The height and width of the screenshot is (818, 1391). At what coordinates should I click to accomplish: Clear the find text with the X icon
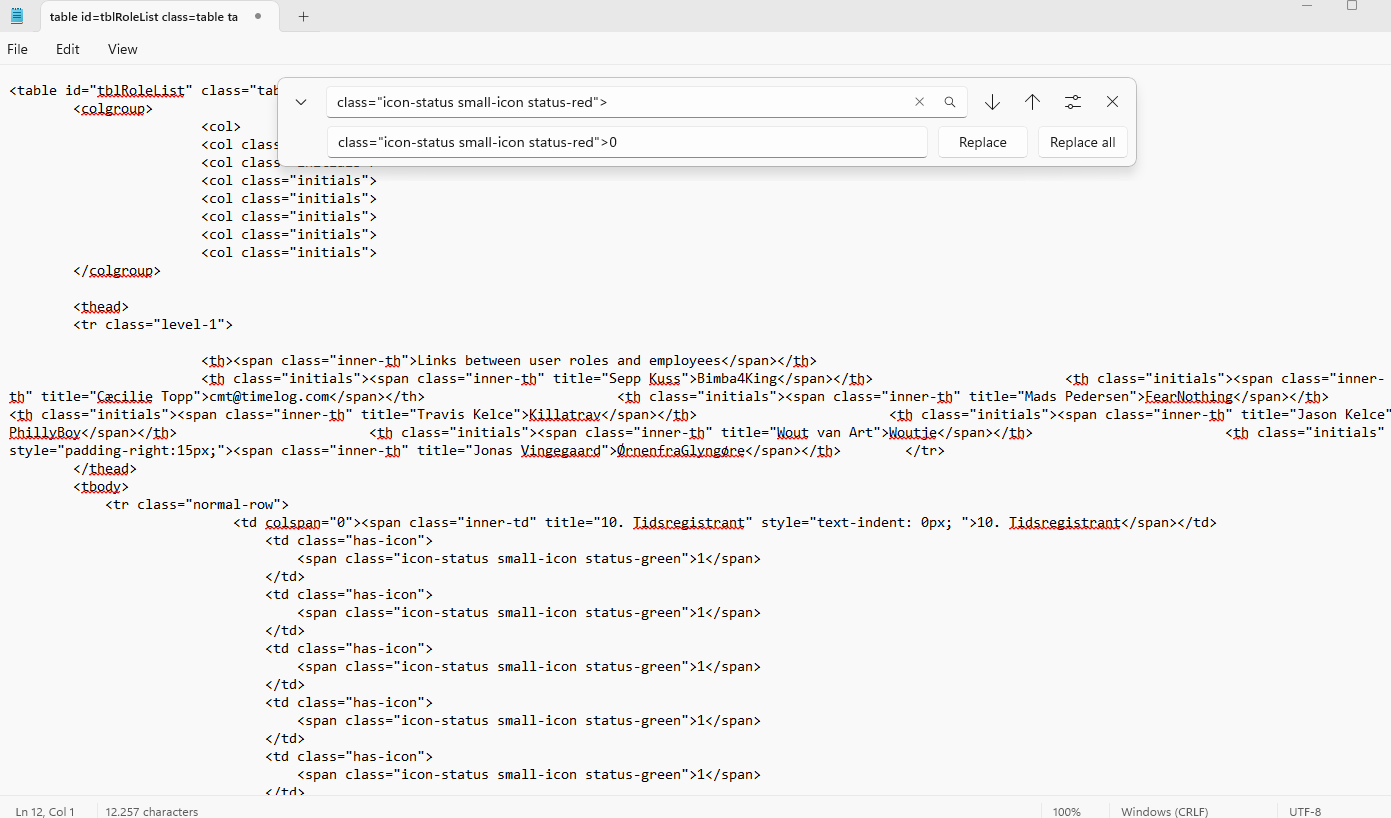[919, 102]
